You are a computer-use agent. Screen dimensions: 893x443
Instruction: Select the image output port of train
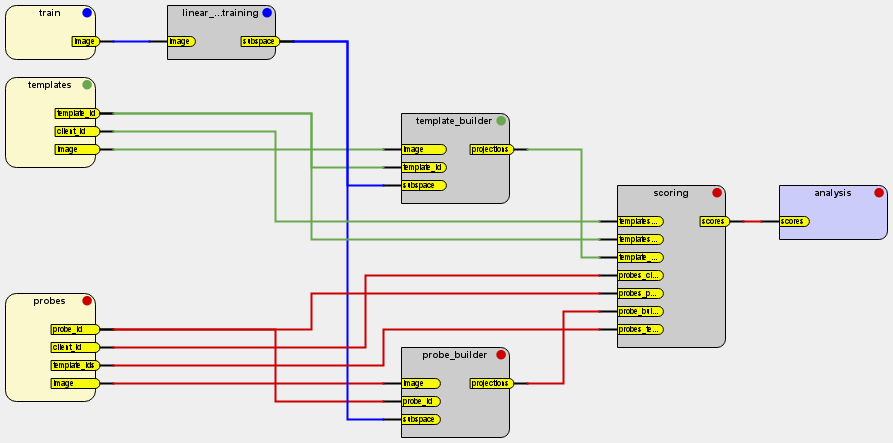tap(85, 42)
